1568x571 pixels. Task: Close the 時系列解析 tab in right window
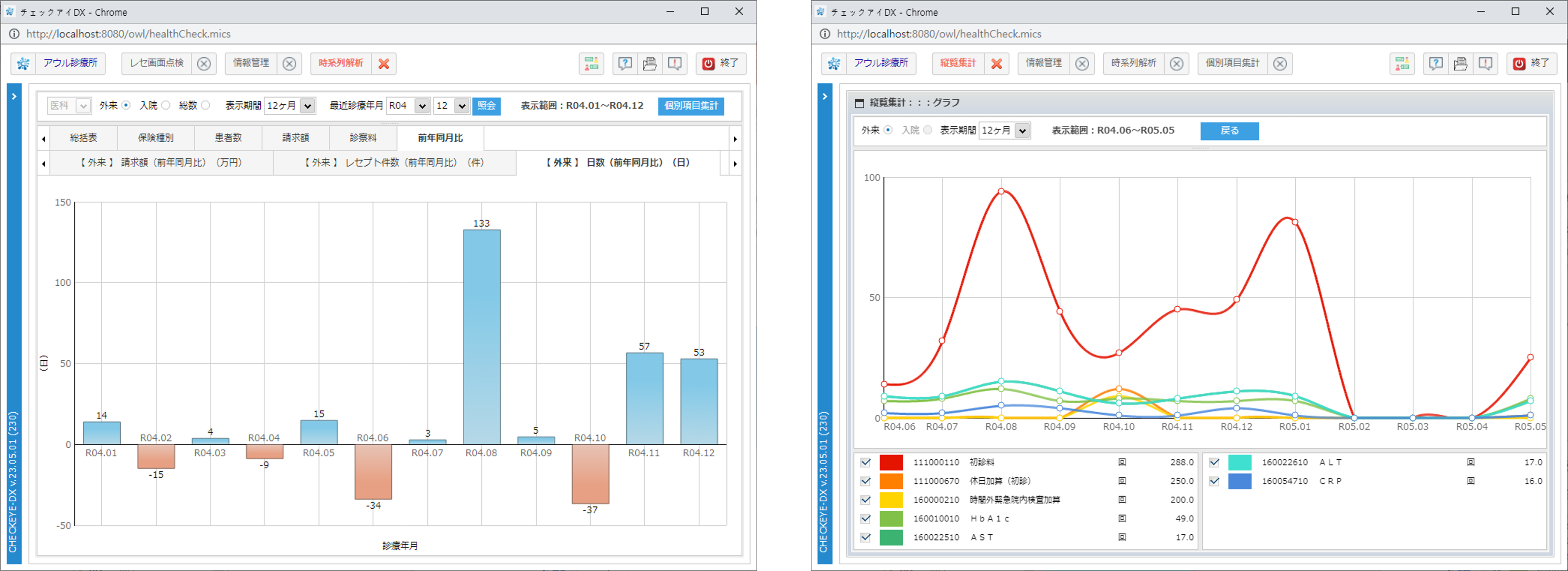pyautogui.click(x=1177, y=63)
